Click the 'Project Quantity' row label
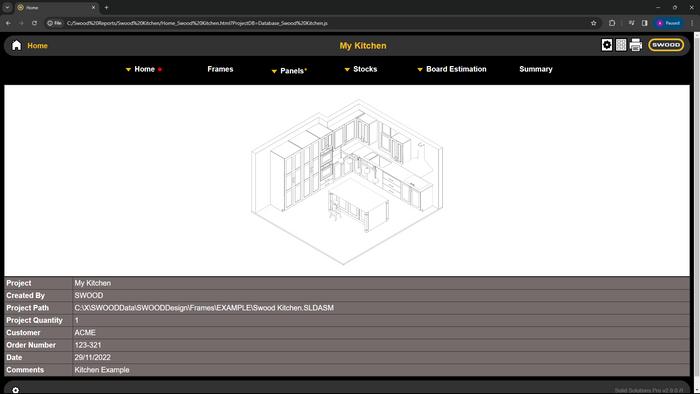700x394 pixels. pos(34,320)
